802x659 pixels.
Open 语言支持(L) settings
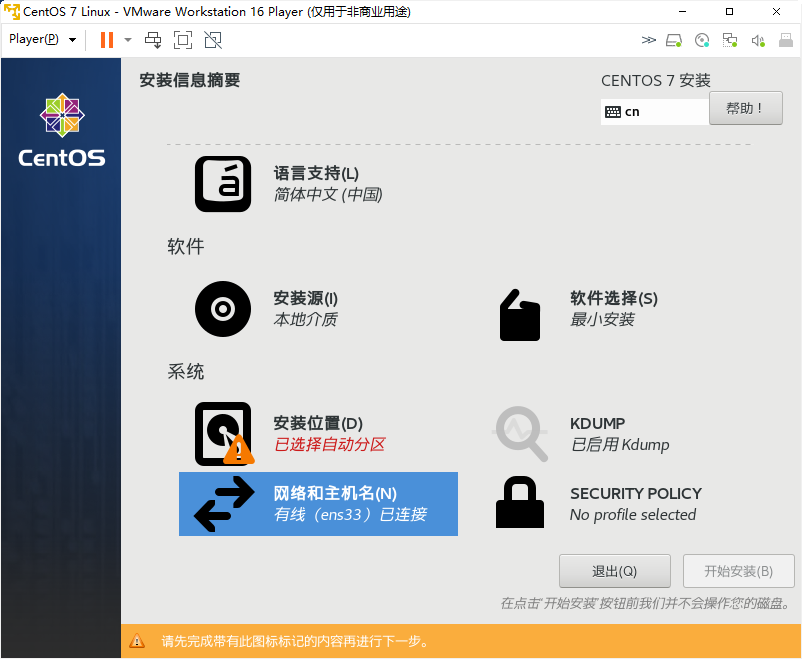316,173
